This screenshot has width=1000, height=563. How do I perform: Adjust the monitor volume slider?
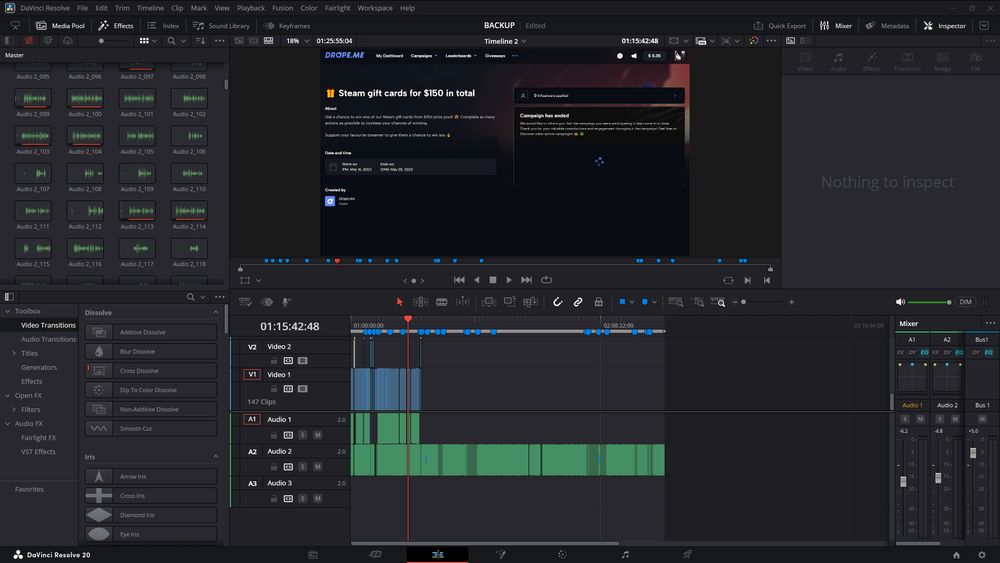pos(929,302)
